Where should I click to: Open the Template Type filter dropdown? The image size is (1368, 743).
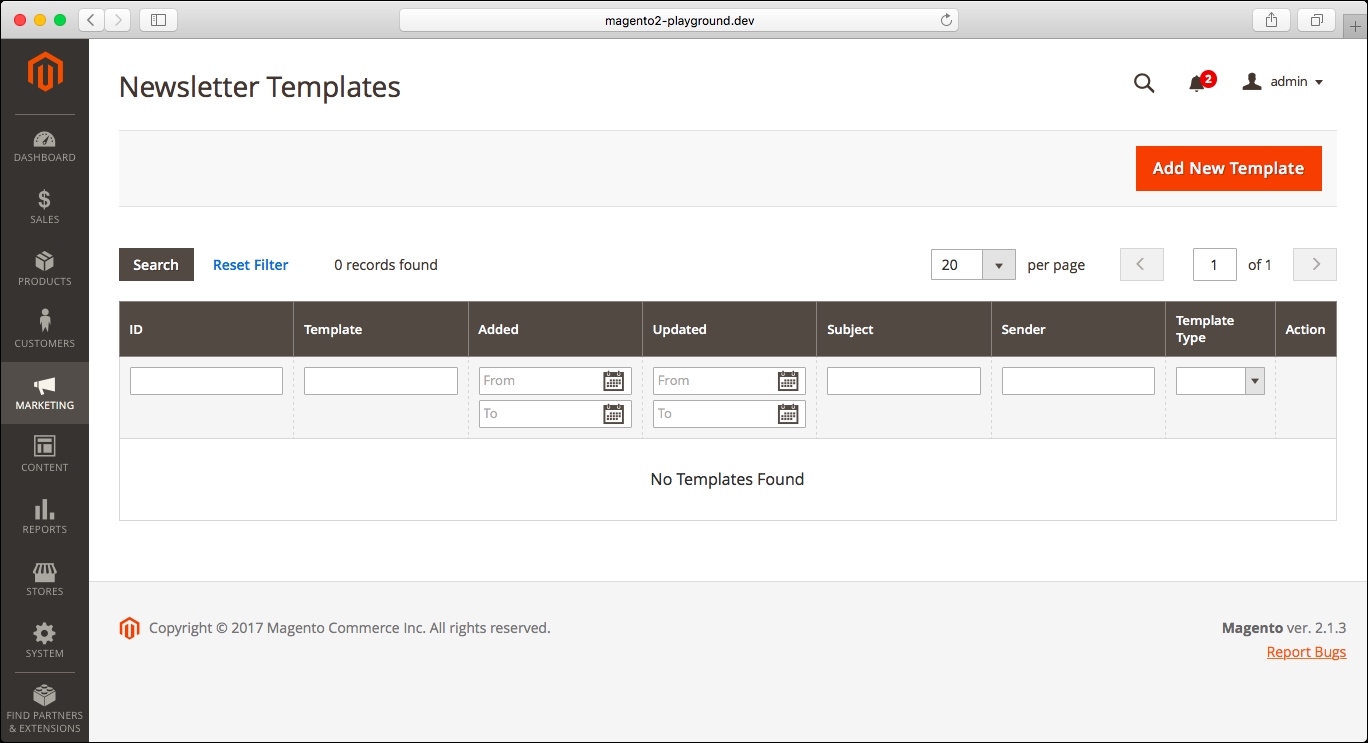[1220, 381]
